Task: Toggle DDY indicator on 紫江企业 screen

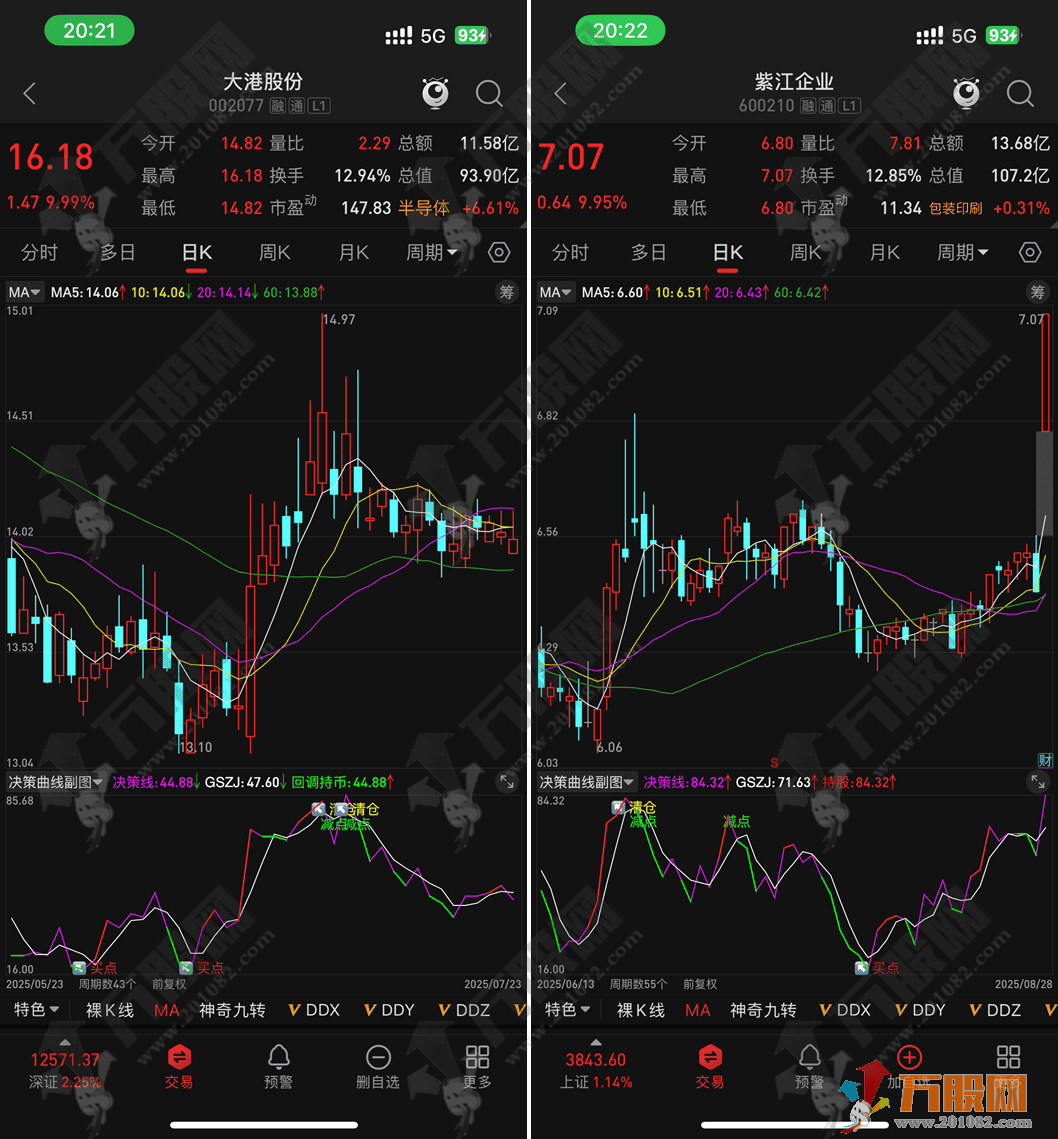Action: coord(920,1010)
